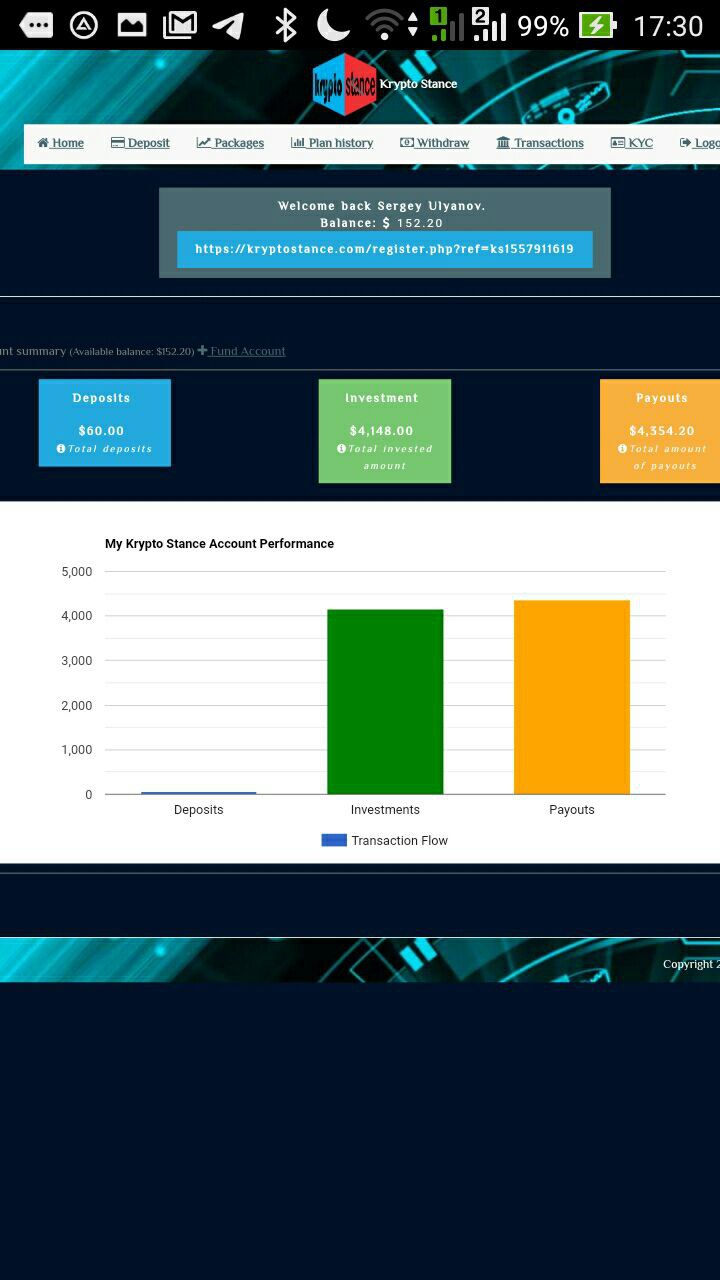Image resolution: width=720 pixels, height=1280 pixels.
Task: Click the bank icon beside Transactions
Action: [x=503, y=143]
